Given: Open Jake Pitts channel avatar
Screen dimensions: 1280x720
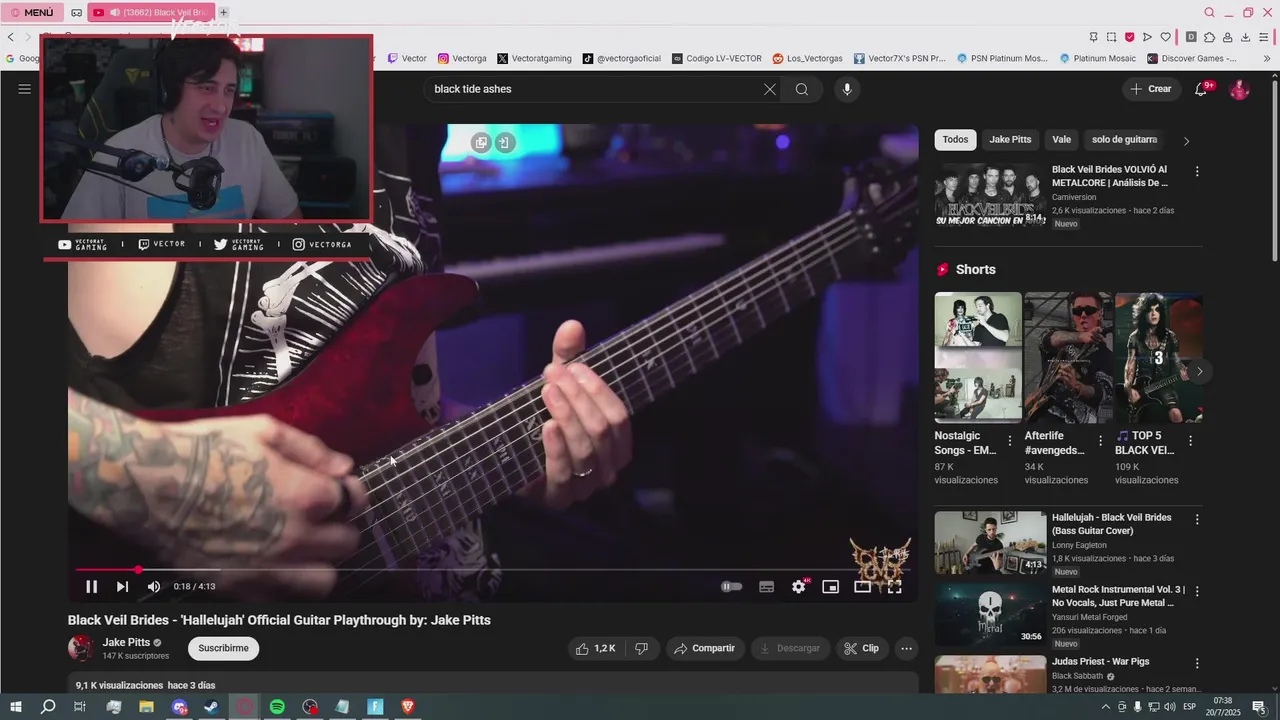Looking at the screenshot, I should pos(81,648).
